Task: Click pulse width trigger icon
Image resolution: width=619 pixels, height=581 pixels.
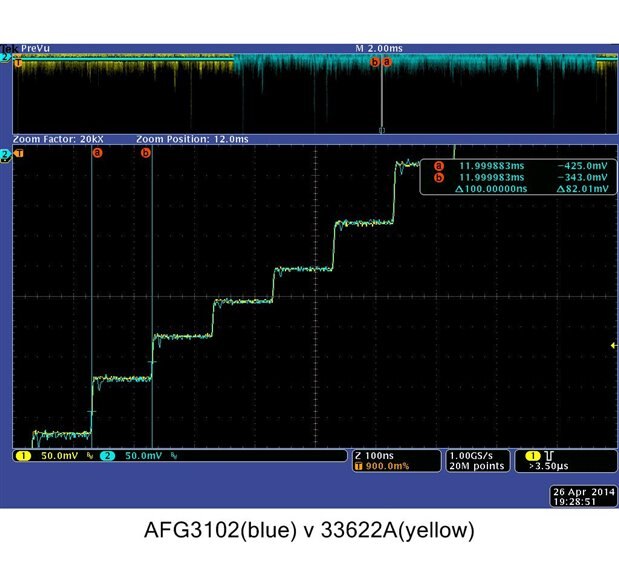Action: click(549, 455)
